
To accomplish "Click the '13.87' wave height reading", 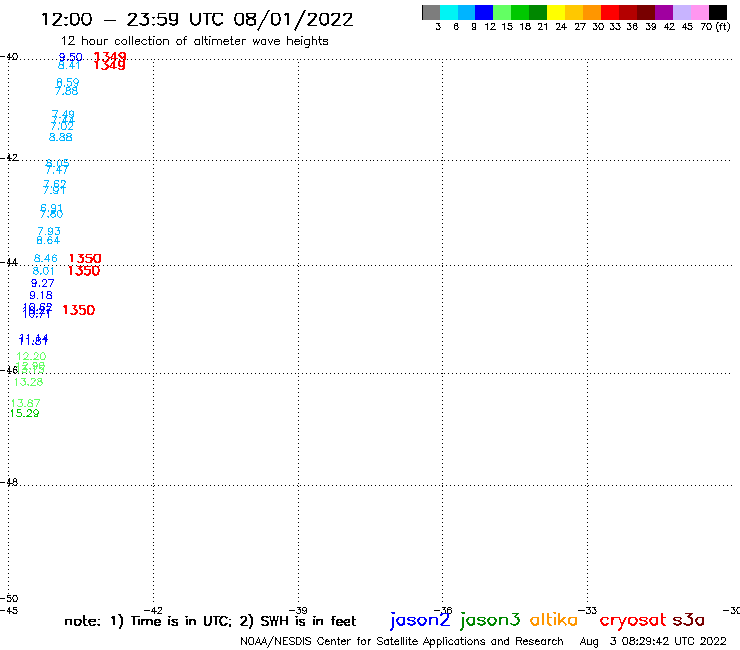I will click(x=25, y=403).
